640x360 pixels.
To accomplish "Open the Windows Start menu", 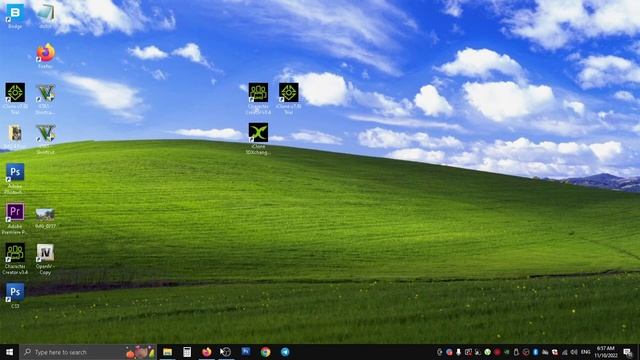I will tap(9, 352).
